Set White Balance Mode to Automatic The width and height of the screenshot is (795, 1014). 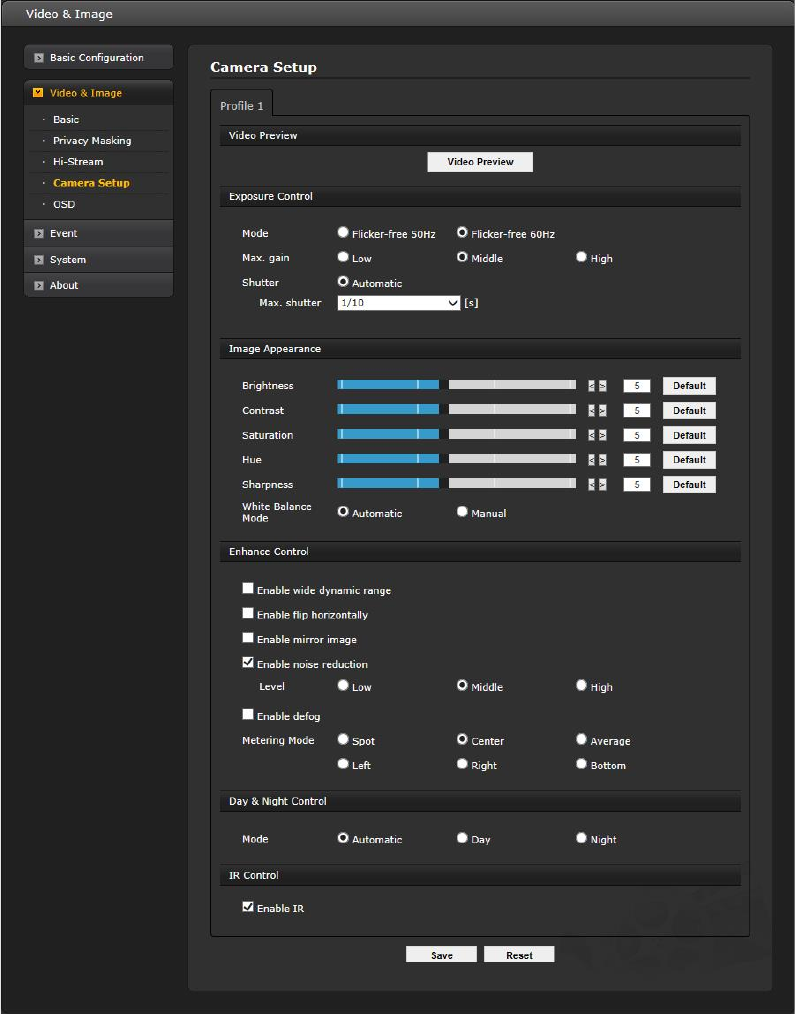[x=343, y=512]
